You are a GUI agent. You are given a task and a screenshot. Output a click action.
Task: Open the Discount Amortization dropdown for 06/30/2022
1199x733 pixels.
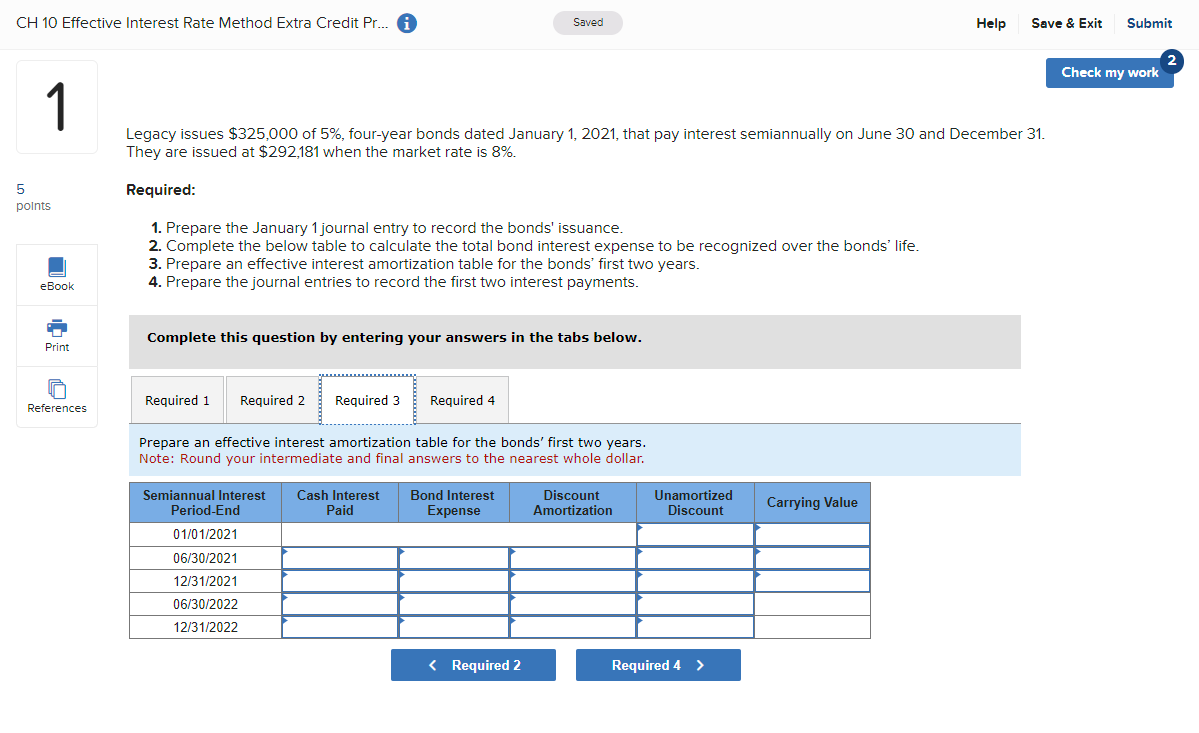[x=572, y=604]
